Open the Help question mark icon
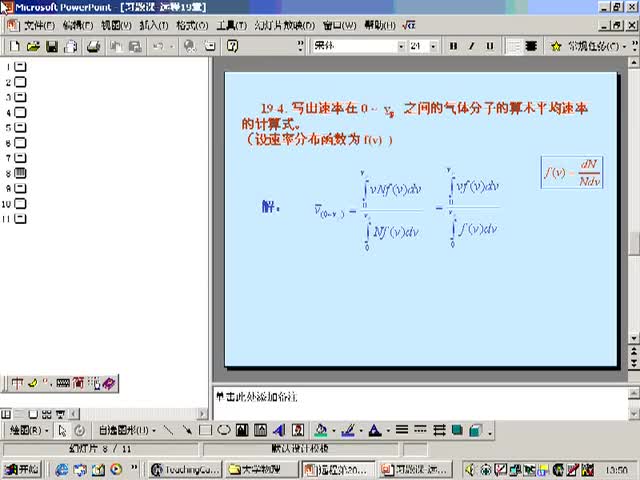This screenshot has height=480, width=640. [232, 46]
